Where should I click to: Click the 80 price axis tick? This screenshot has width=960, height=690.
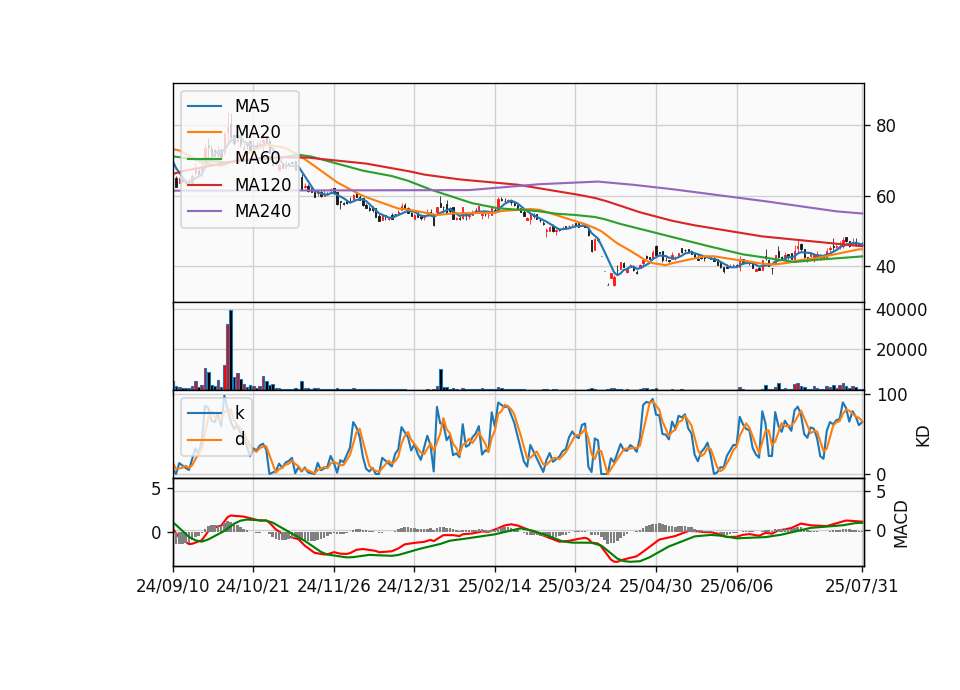[885, 126]
